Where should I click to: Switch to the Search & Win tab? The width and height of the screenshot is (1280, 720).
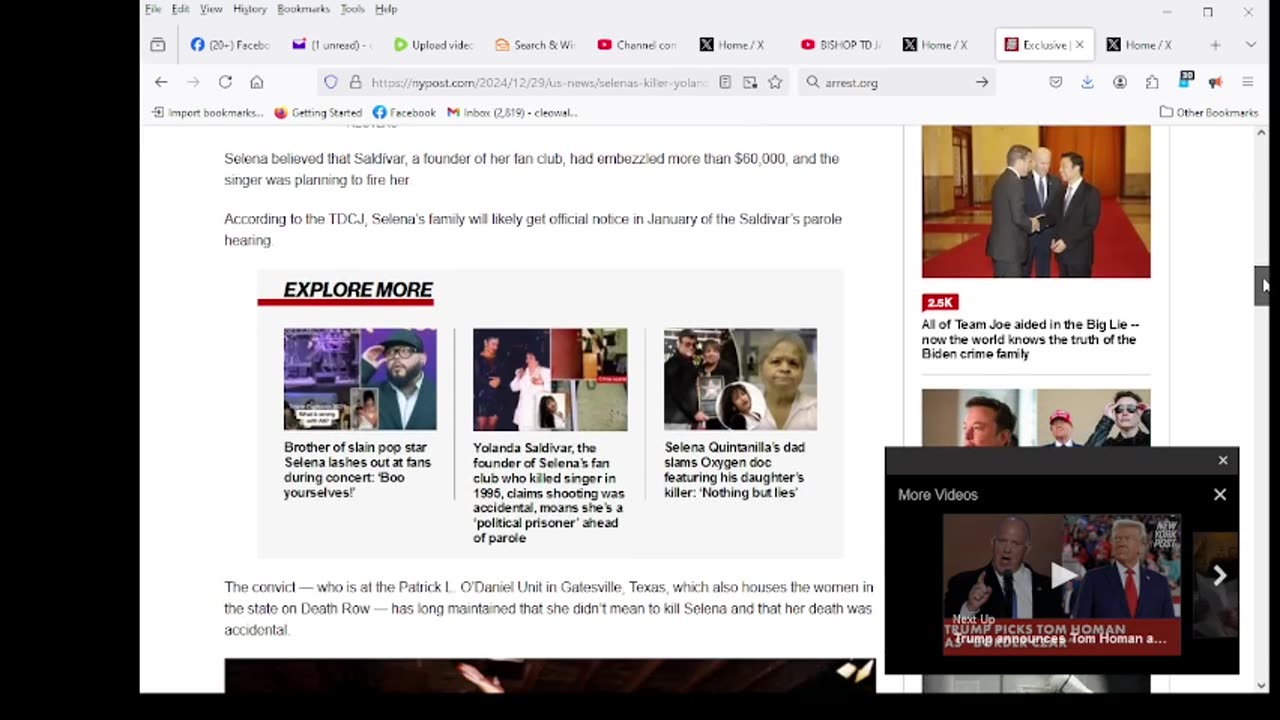(535, 44)
